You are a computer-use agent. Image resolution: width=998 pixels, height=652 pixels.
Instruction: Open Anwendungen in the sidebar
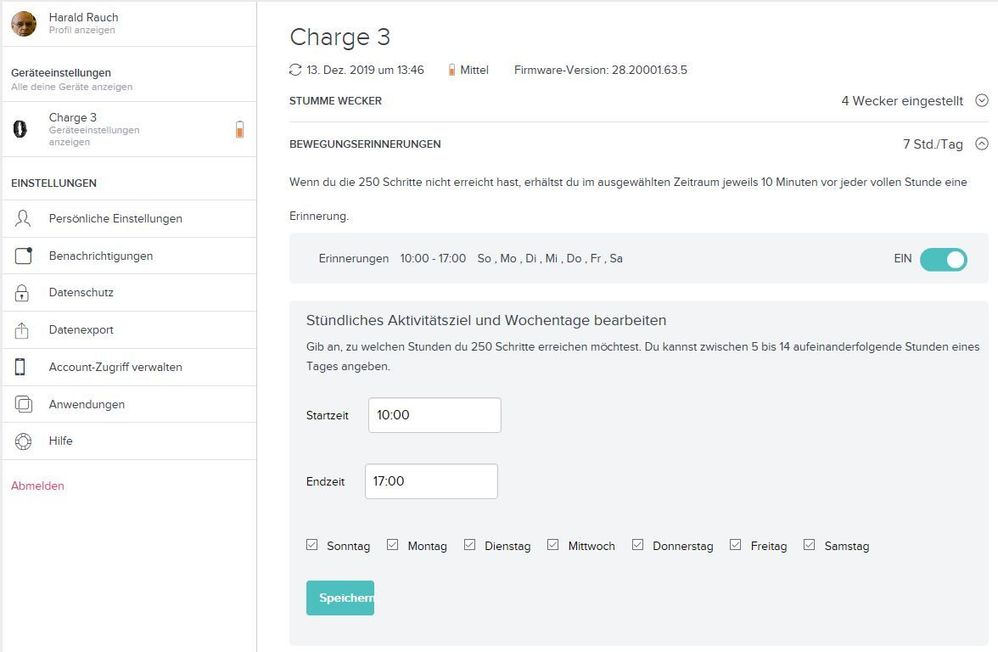click(x=129, y=404)
